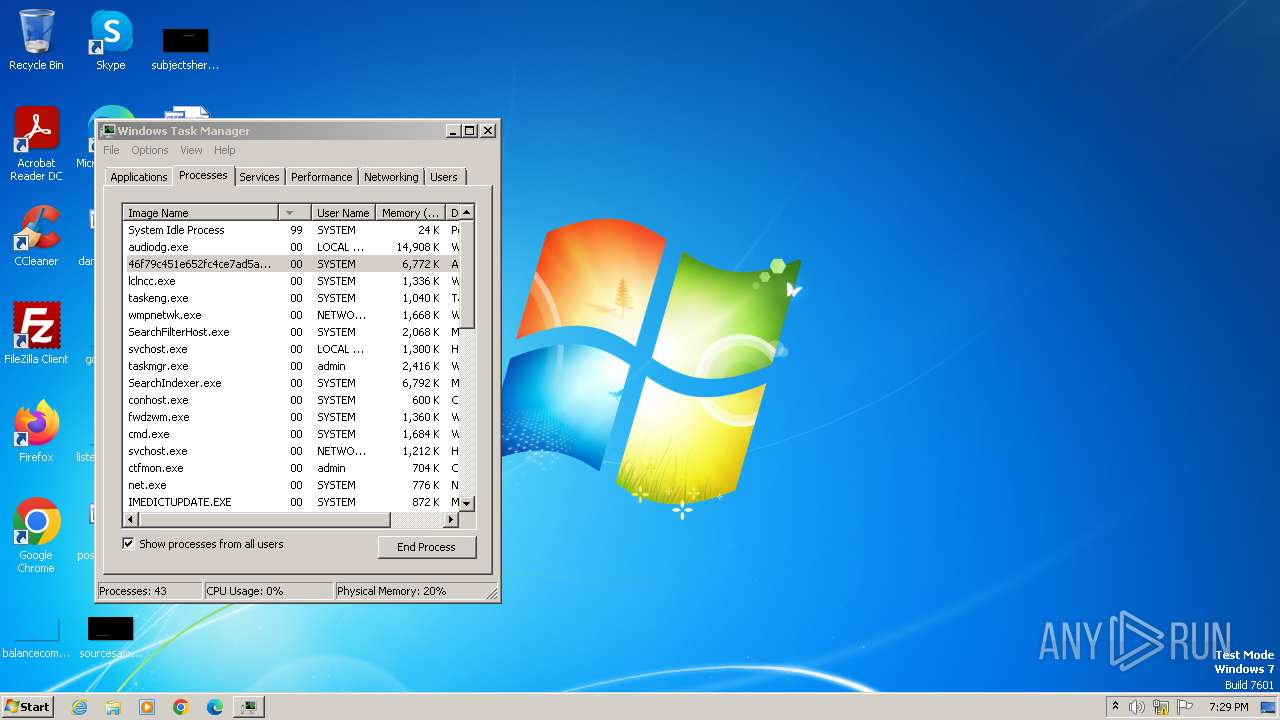The image size is (1280, 720).
Task: Select cmd.exe process
Action: (x=291, y=434)
